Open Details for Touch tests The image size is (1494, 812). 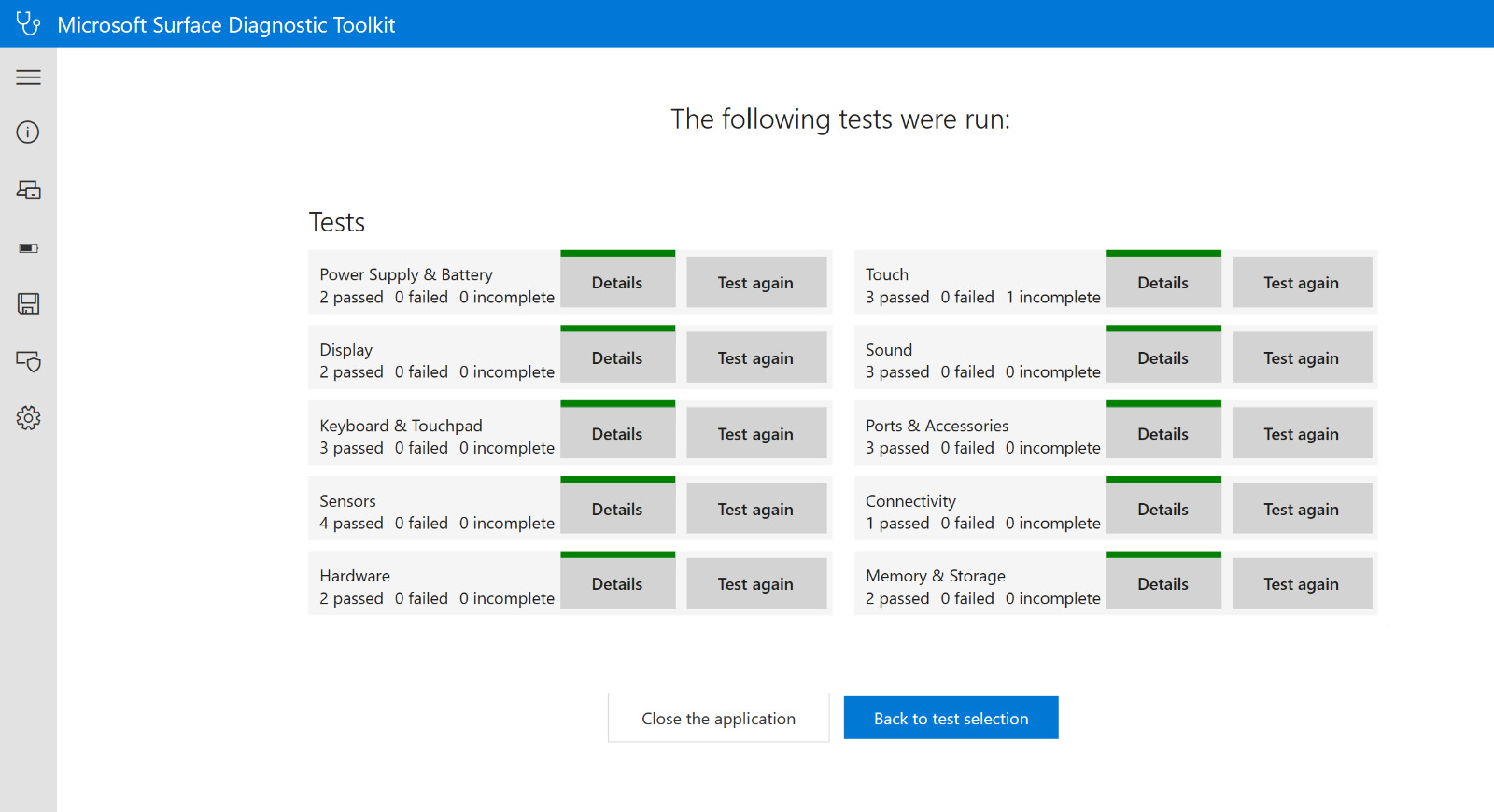1163,283
